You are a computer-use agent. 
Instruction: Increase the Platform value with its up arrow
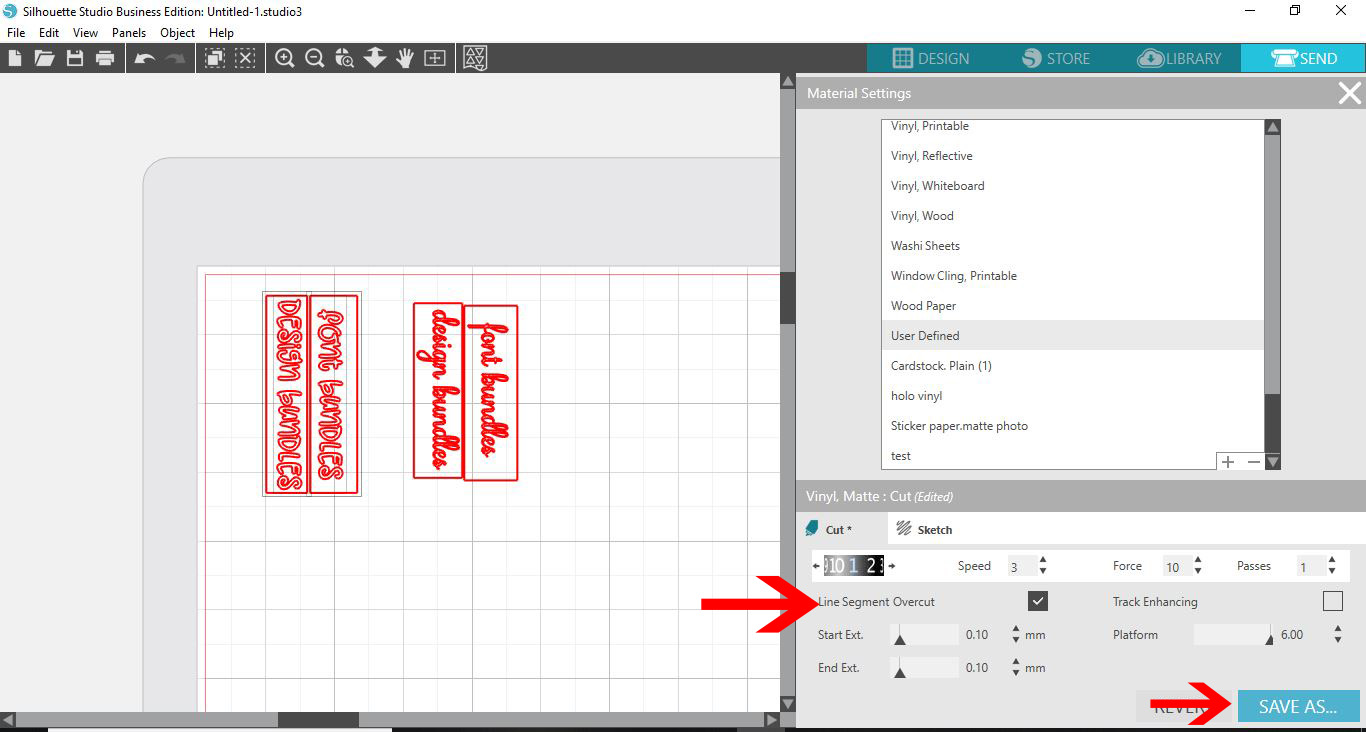click(x=1337, y=630)
